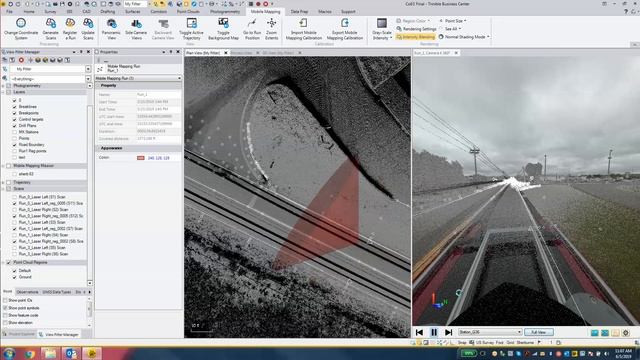Skip to next station frame
The image size is (640, 360).
(x=449, y=332)
